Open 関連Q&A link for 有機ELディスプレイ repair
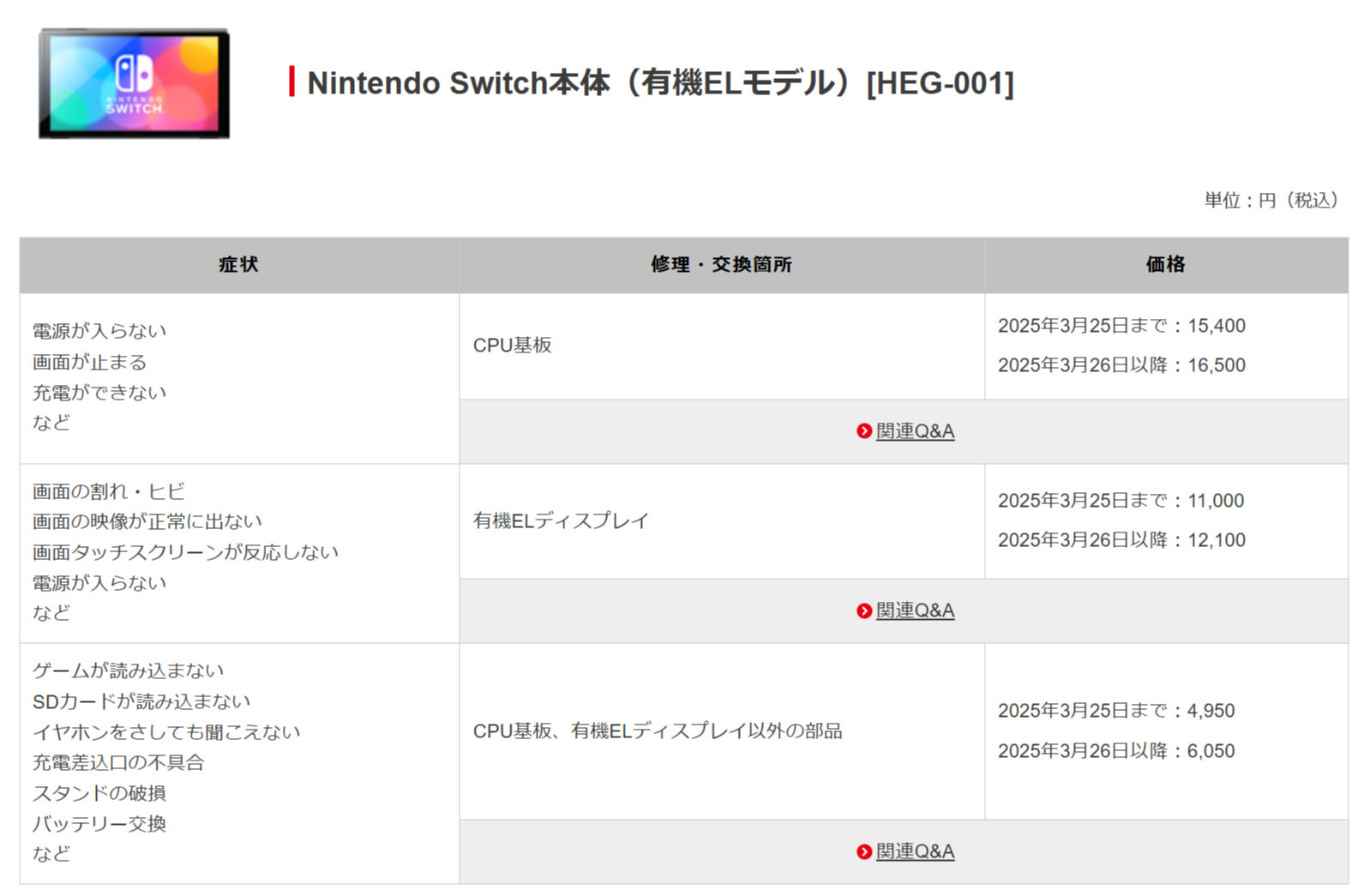Viewport: 1364px width, 896px height. pos(915,610)
